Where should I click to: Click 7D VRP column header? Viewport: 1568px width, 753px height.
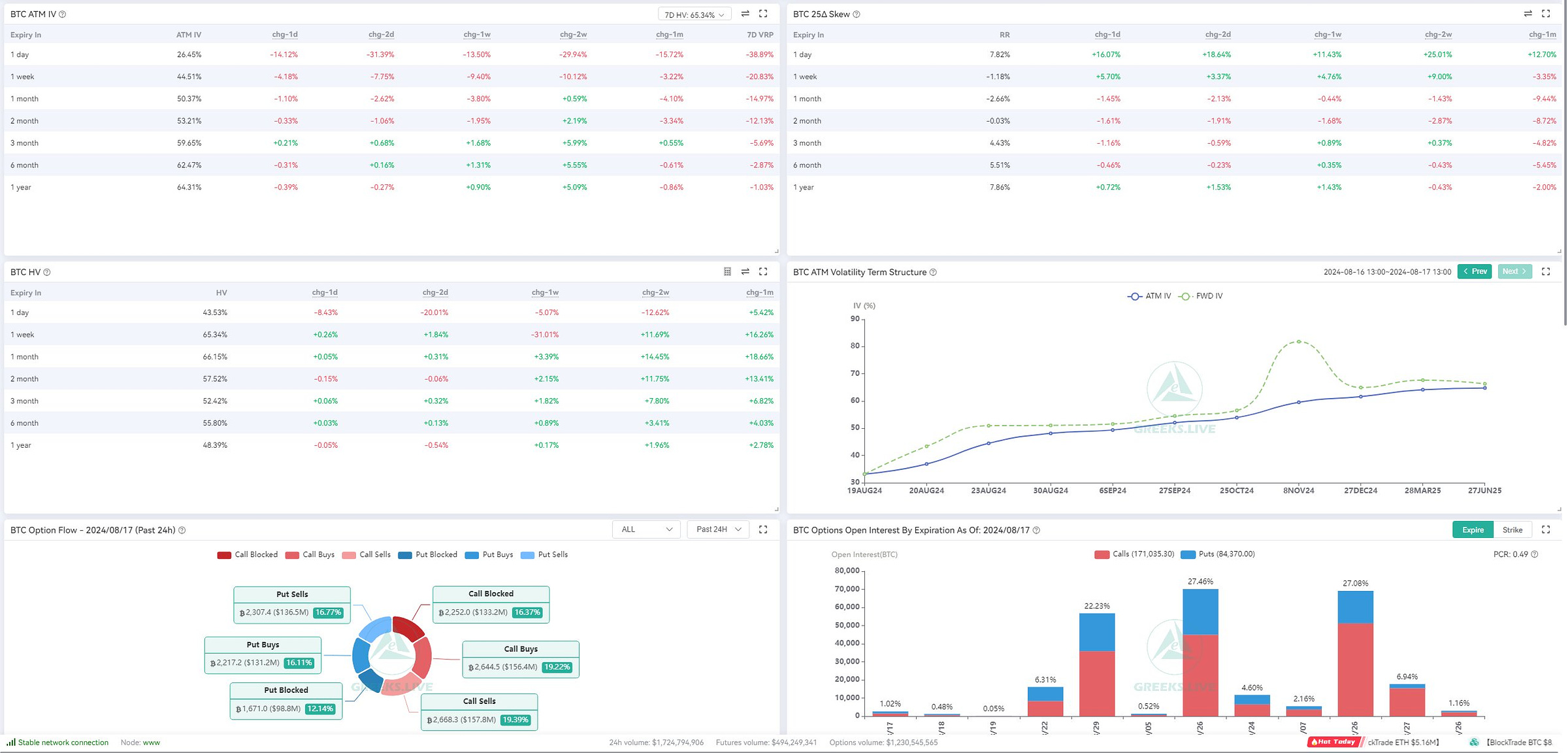pyautogui.click(x=760, y=35)
